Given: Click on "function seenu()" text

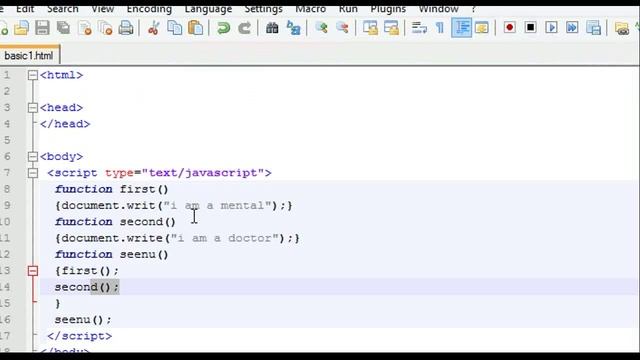Looking at the screenshot, I should coord(111,255).
